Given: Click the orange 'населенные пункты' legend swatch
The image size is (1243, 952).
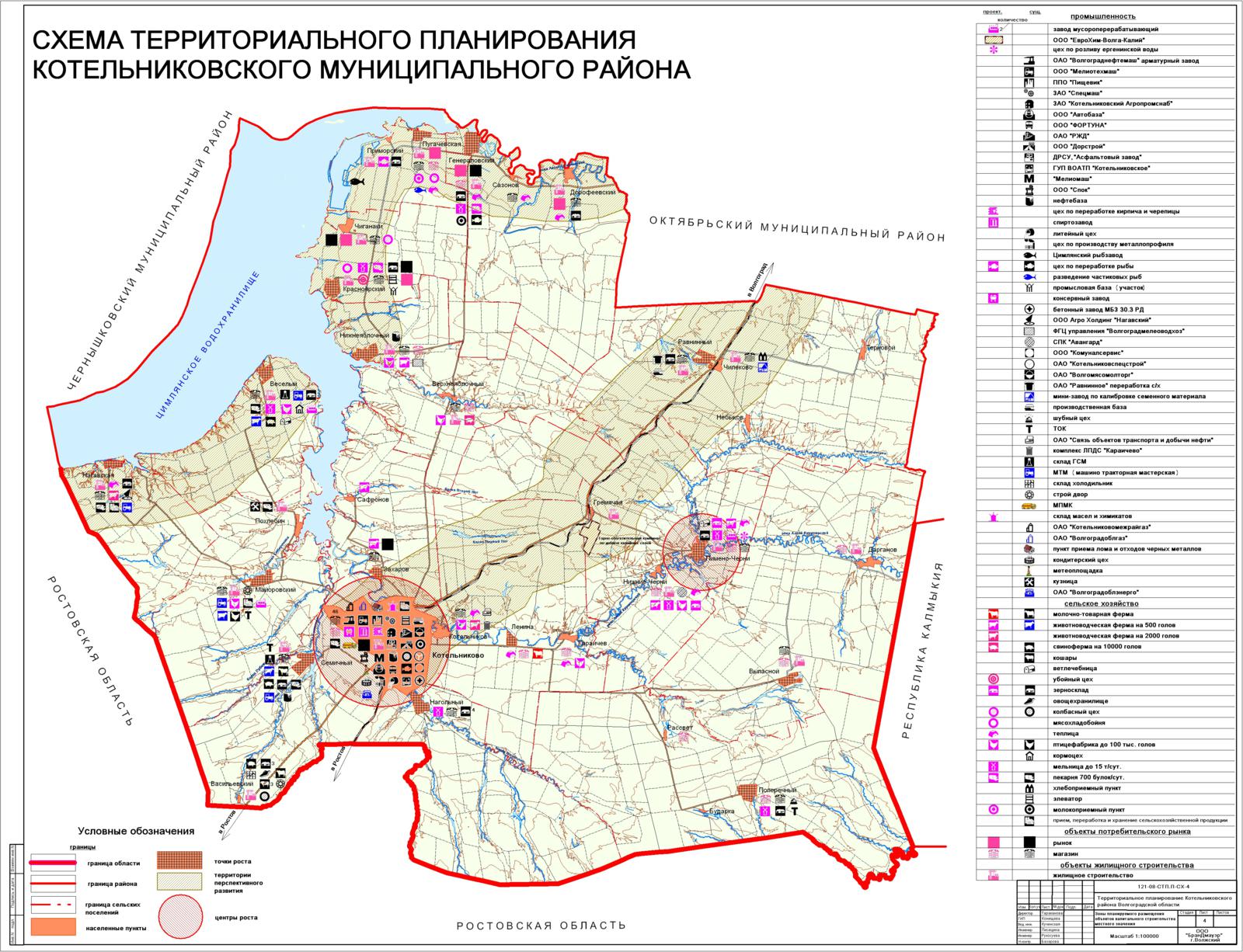Looking at the screenshot, I should pos(54,927).
